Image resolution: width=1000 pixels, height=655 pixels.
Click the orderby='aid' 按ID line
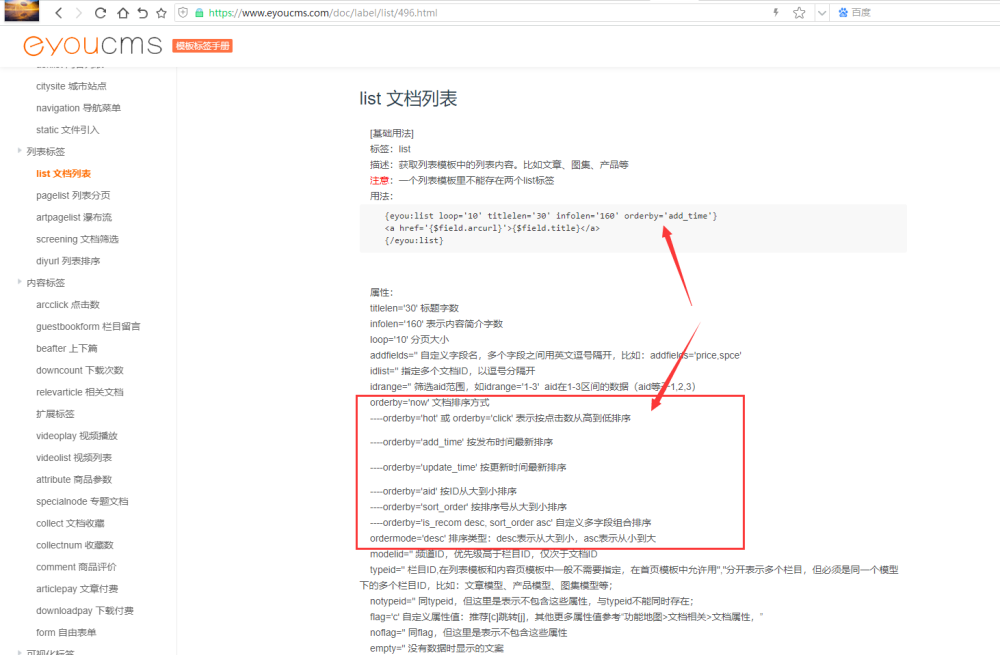[443, 491]
